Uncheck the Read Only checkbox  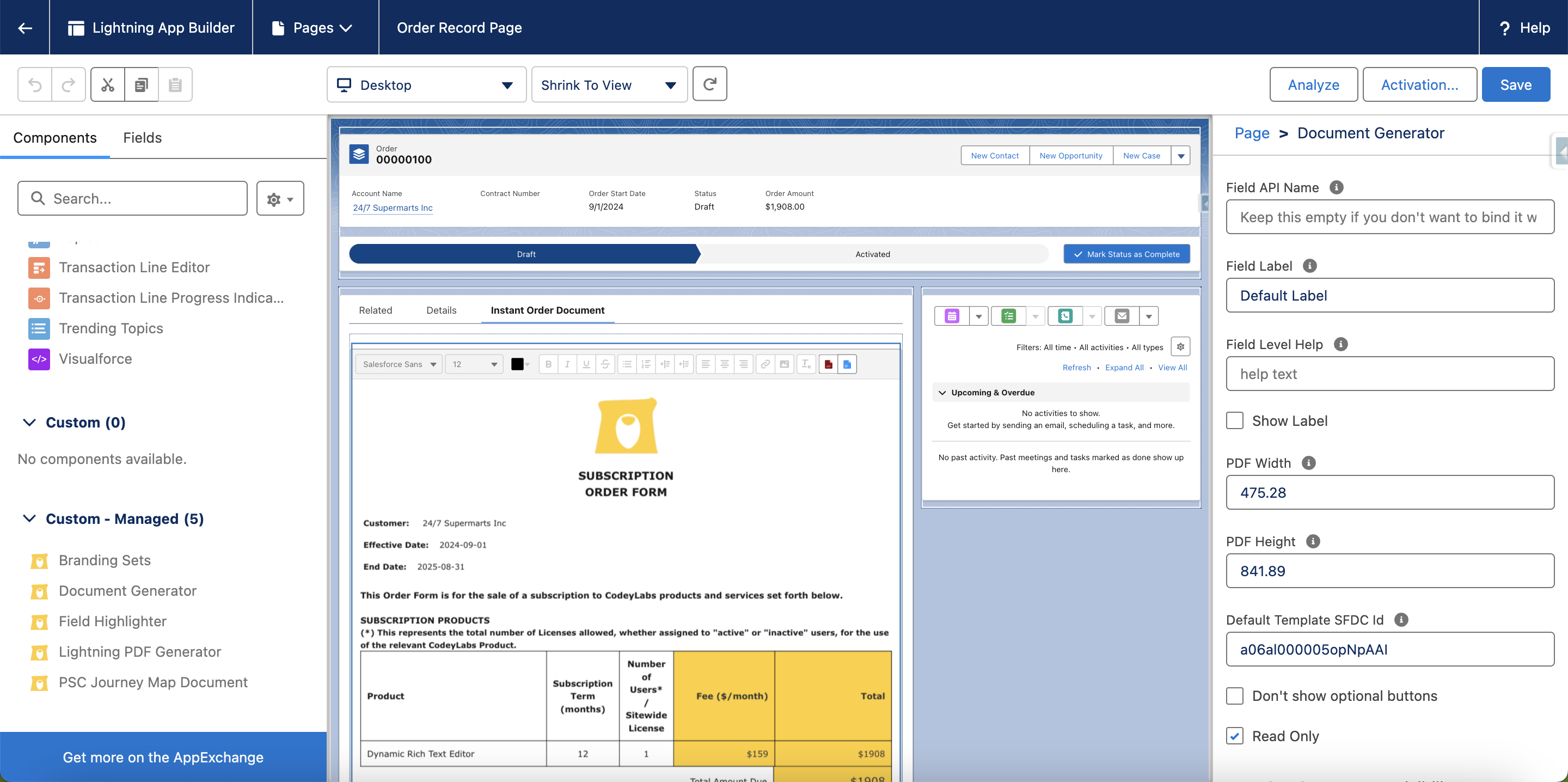1234,736
